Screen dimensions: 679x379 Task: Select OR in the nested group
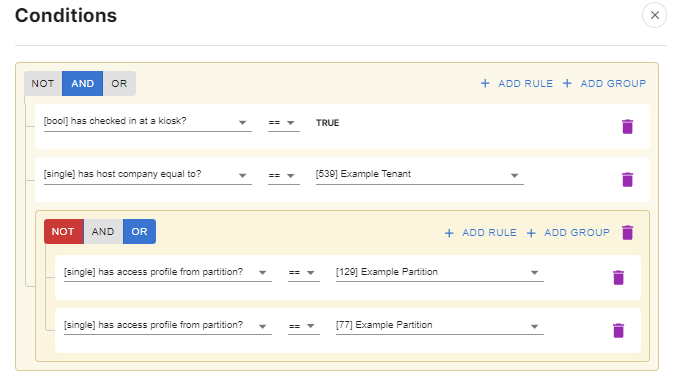click(139, 232)
